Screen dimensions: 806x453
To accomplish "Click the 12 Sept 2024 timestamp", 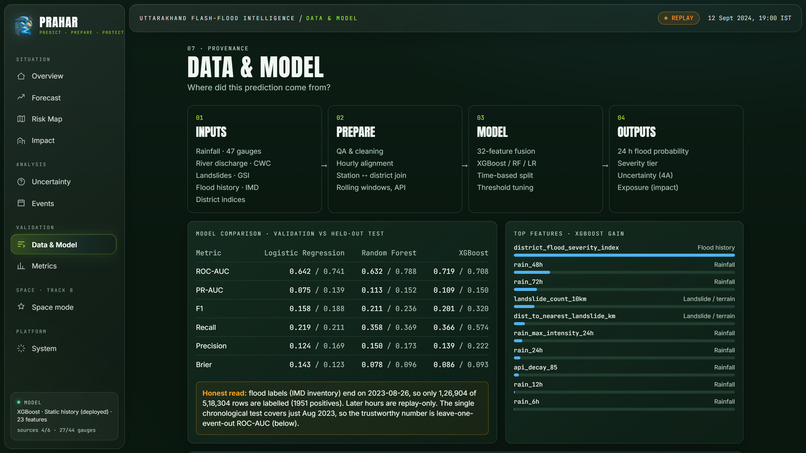I will 749,18.
